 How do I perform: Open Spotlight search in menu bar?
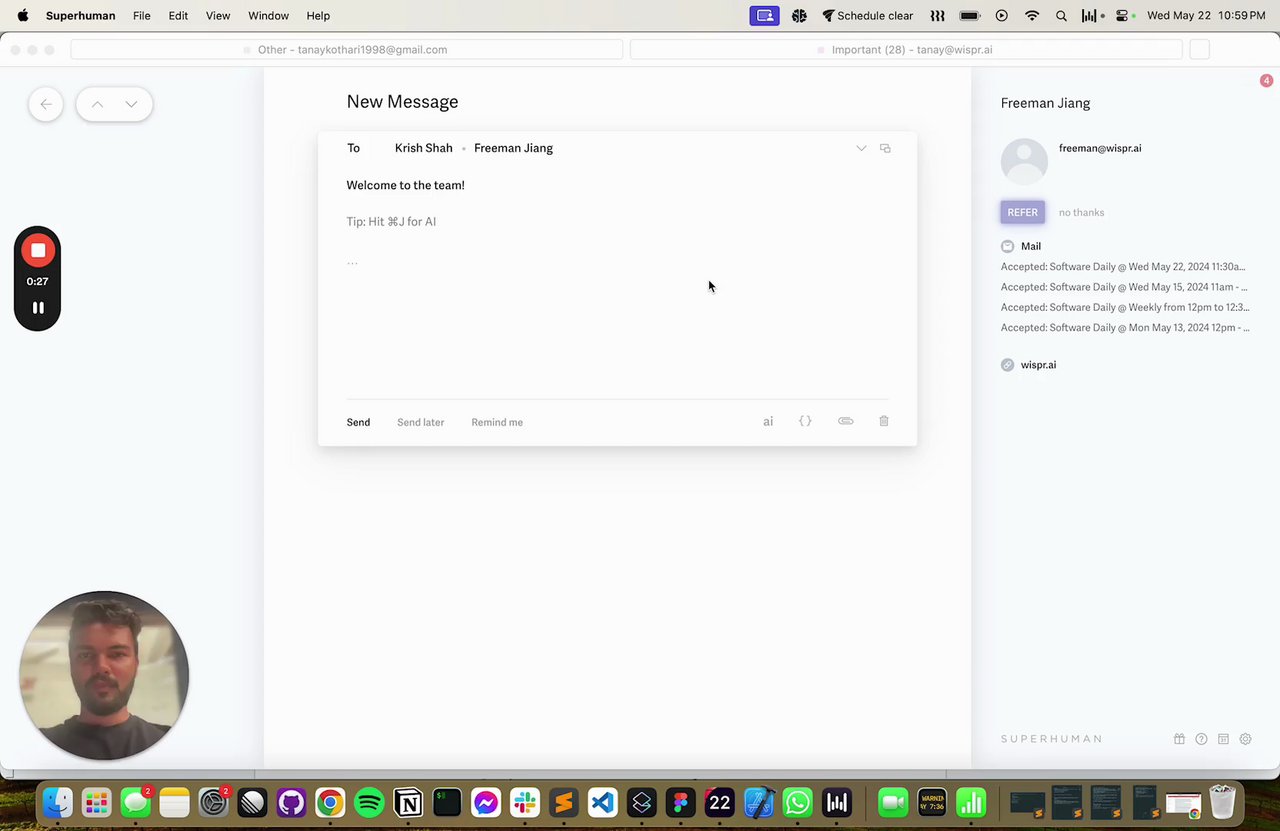coord(1061,16)
